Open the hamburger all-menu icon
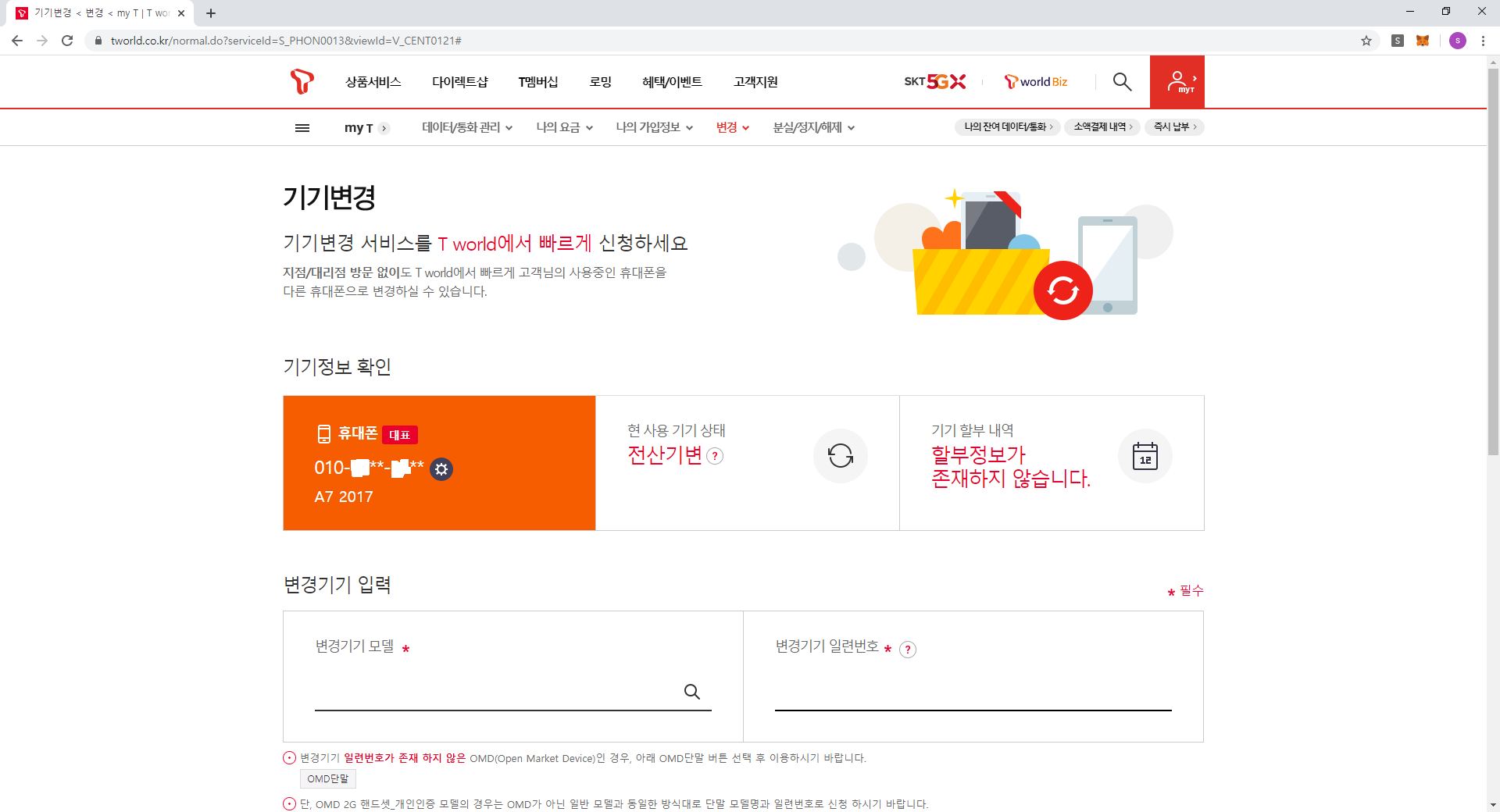This screenshot has height=812, width=1500. [302, 128]
